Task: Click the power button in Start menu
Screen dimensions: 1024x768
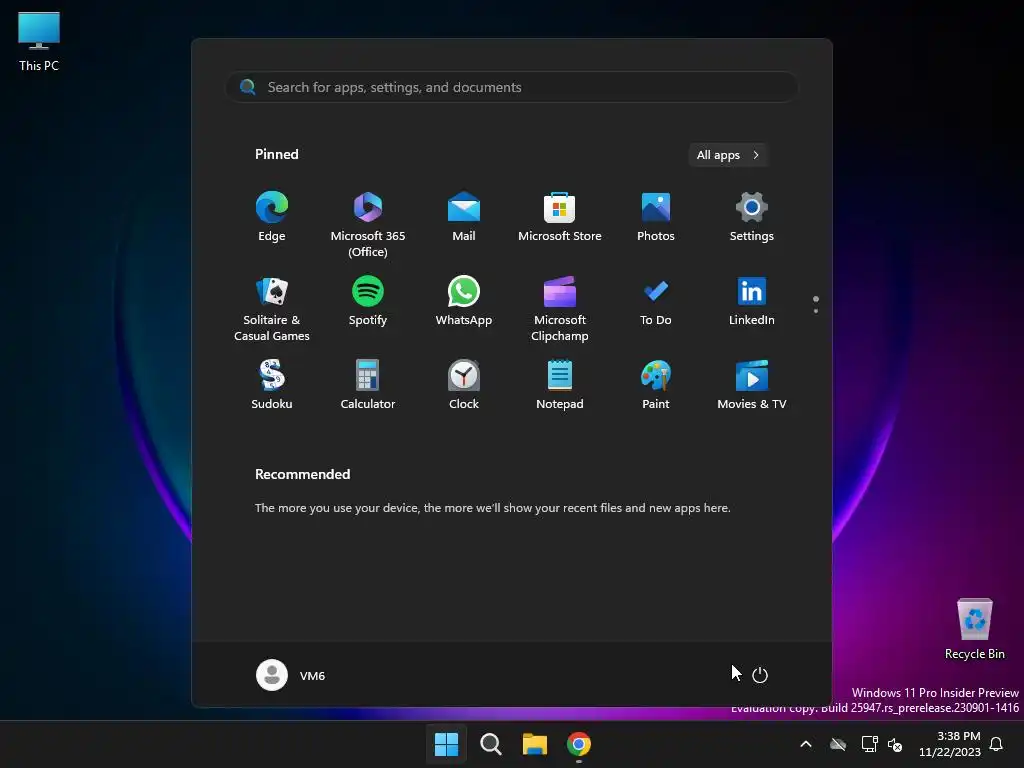Action: point(760,675)
